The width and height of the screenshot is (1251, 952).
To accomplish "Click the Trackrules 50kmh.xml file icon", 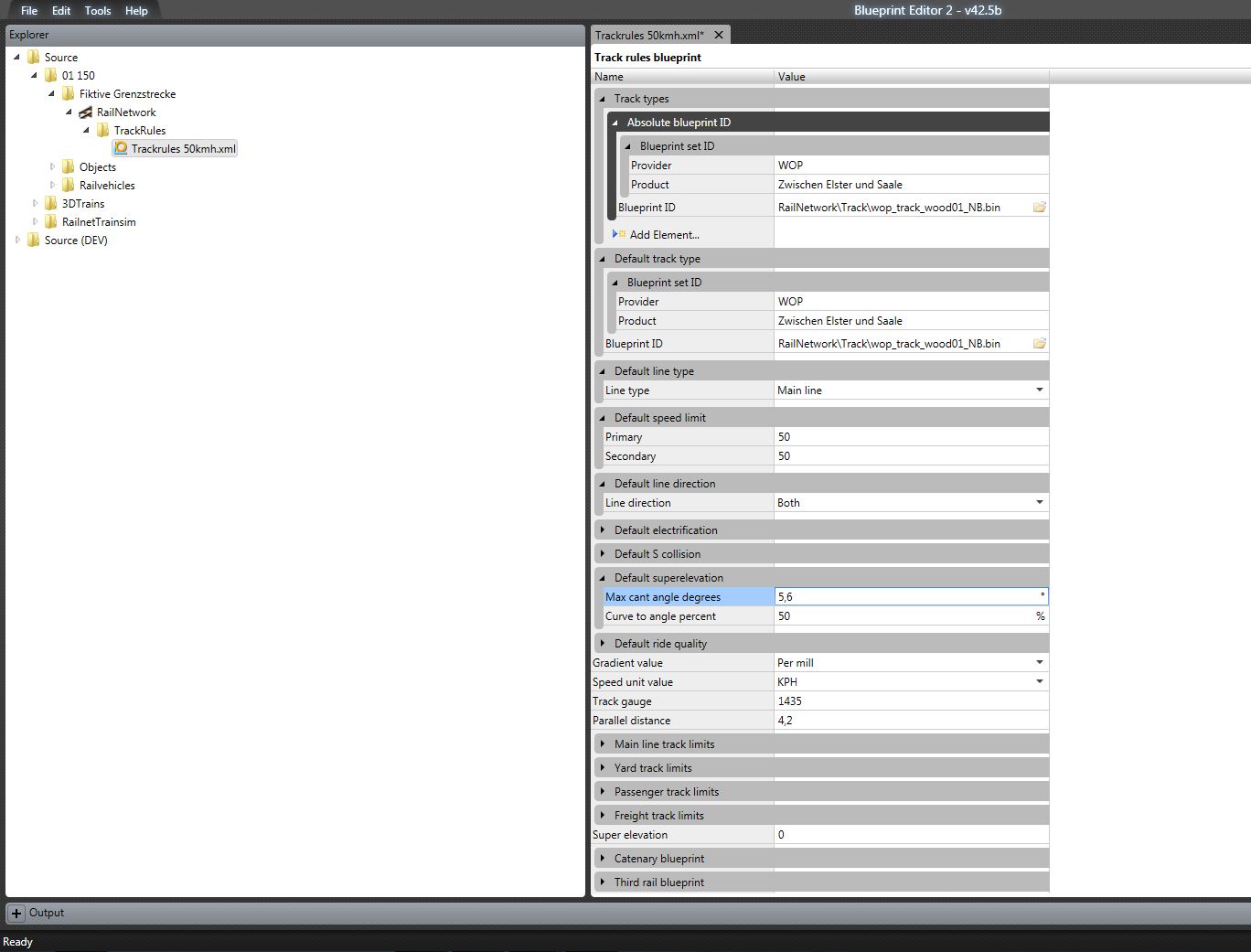I will point(121,148).
